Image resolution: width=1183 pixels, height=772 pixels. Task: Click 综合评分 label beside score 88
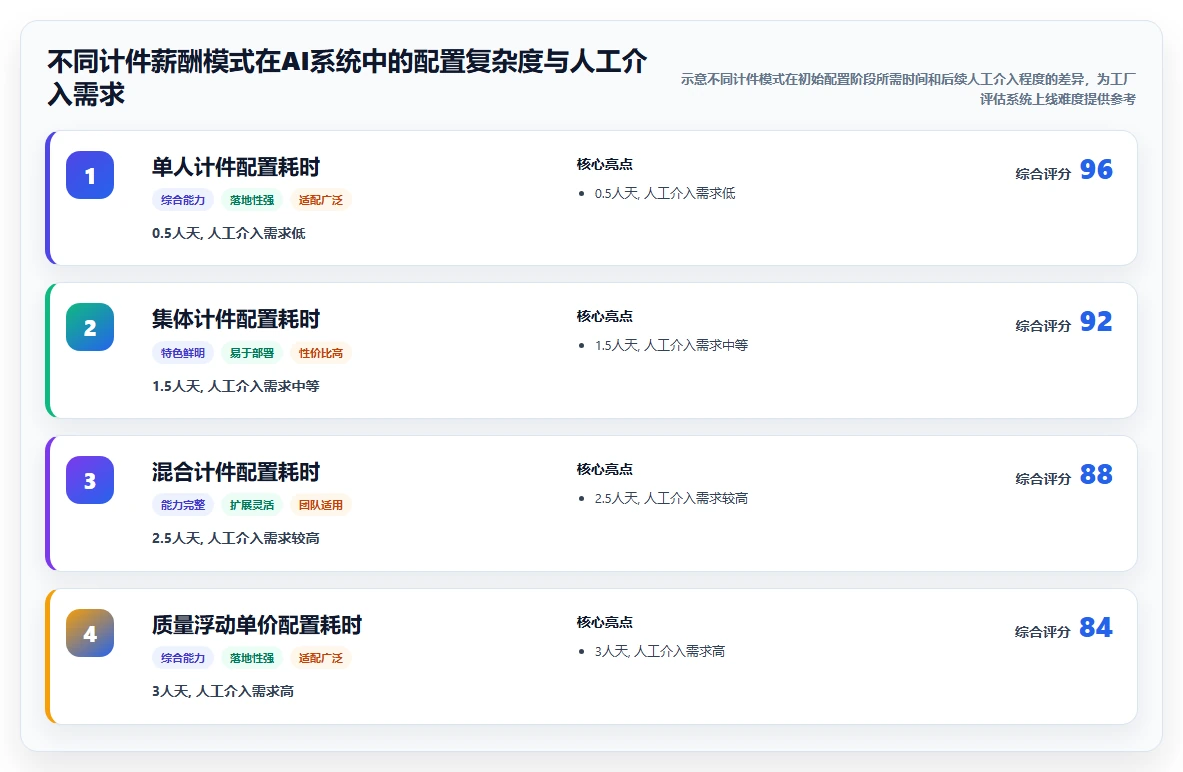click(x=1043, y=478)
